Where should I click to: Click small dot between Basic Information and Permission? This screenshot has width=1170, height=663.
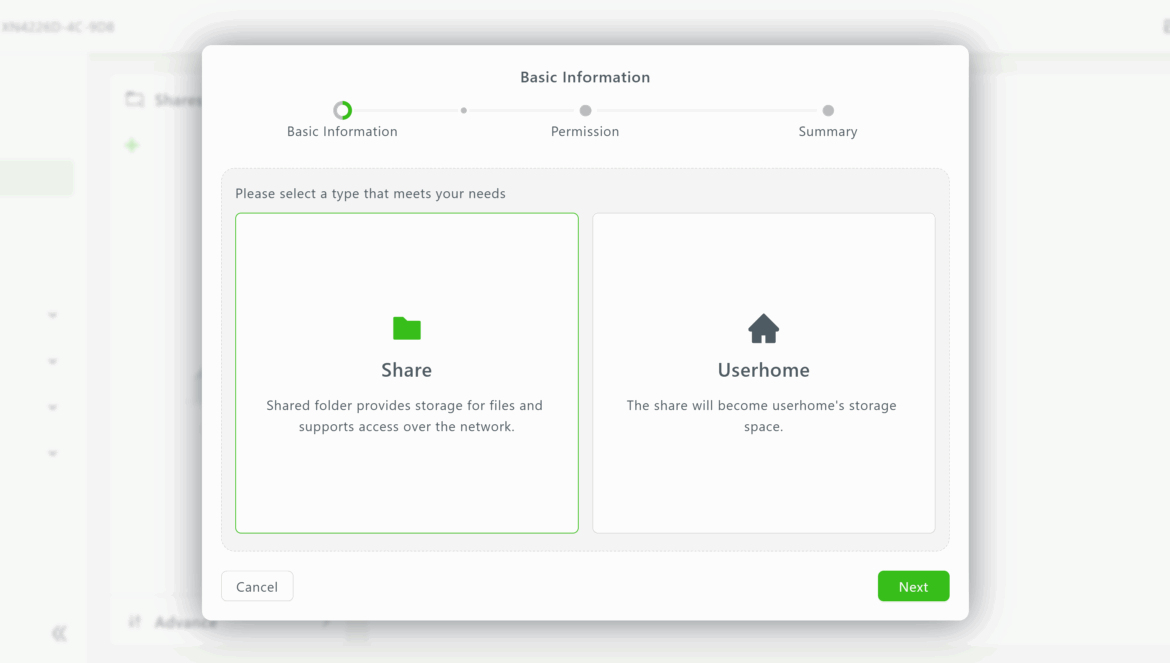click(x=464, y=111)
